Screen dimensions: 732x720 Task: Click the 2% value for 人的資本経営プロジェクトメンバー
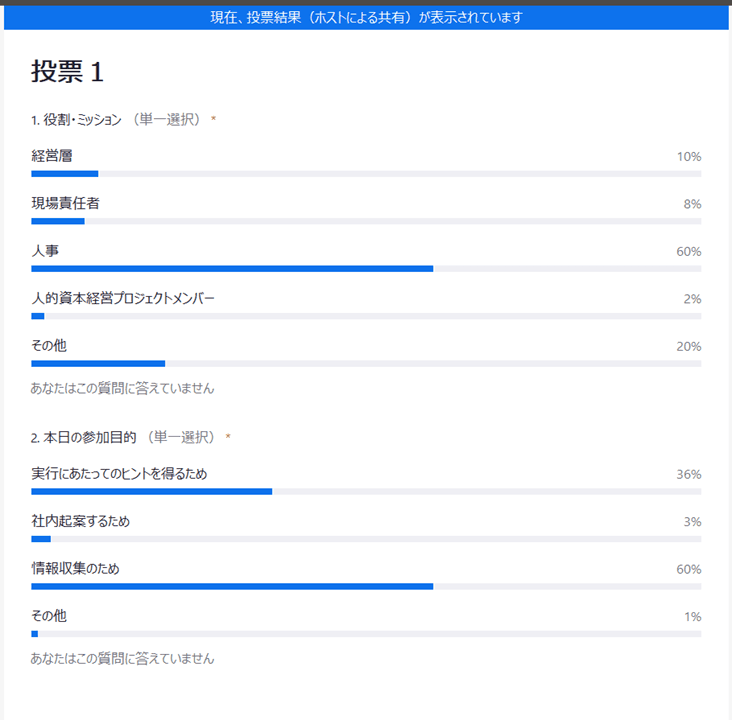(x=692, y=299)
